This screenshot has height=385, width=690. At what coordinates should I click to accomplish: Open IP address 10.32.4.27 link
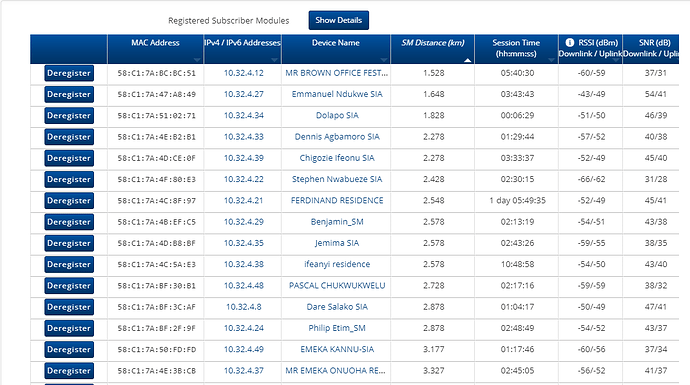(243, 94)
